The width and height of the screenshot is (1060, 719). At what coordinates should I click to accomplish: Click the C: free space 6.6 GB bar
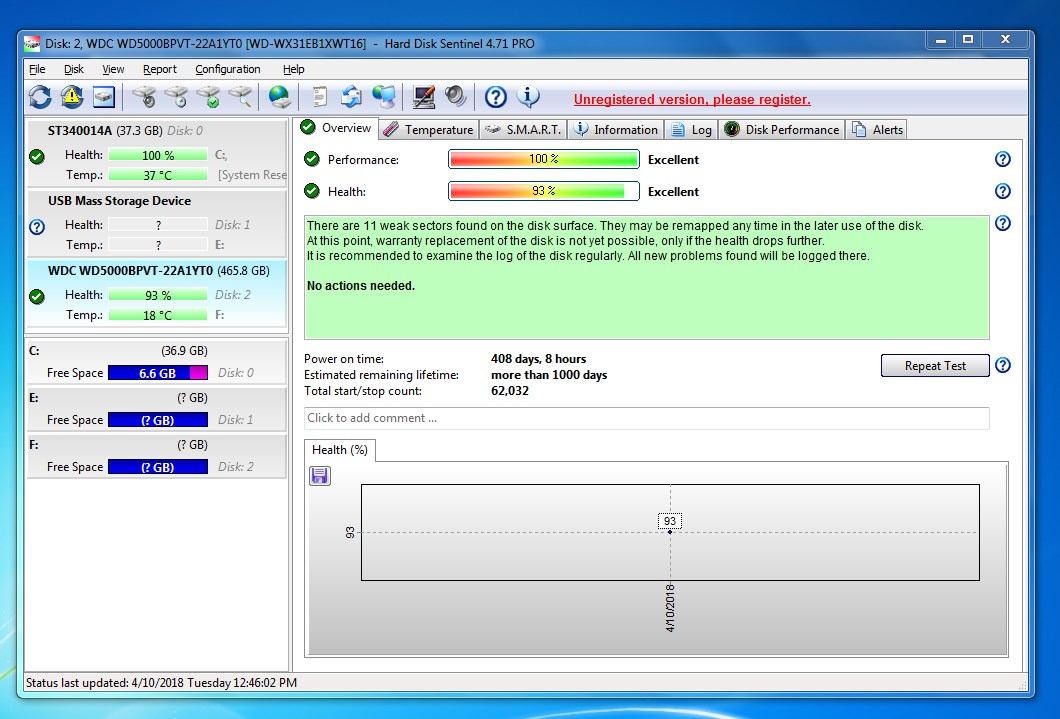pyautogui.click(x=158, y=373)
